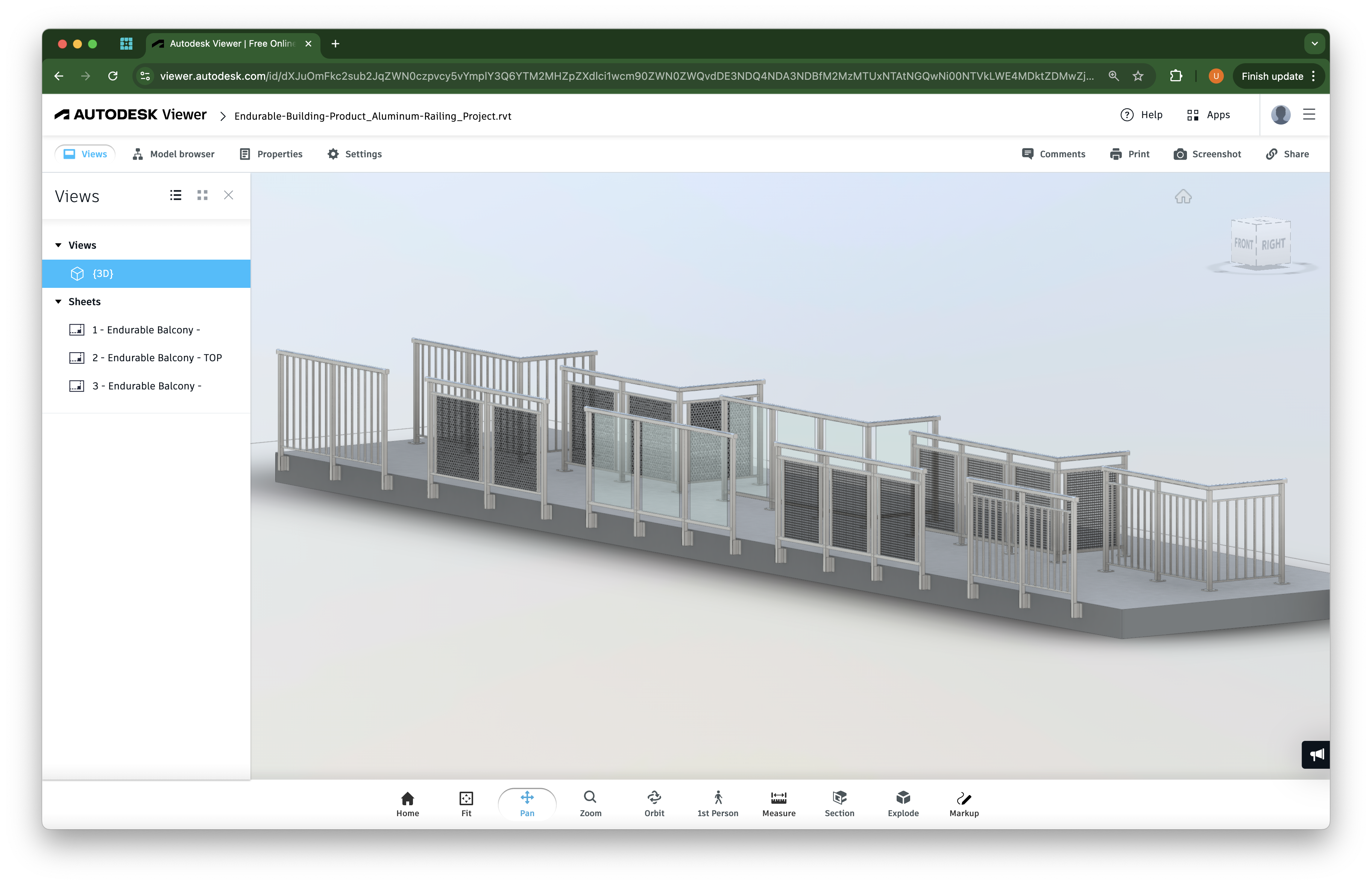
Task: Collapse the Views tree section
Action: click(x=58, y=245)
